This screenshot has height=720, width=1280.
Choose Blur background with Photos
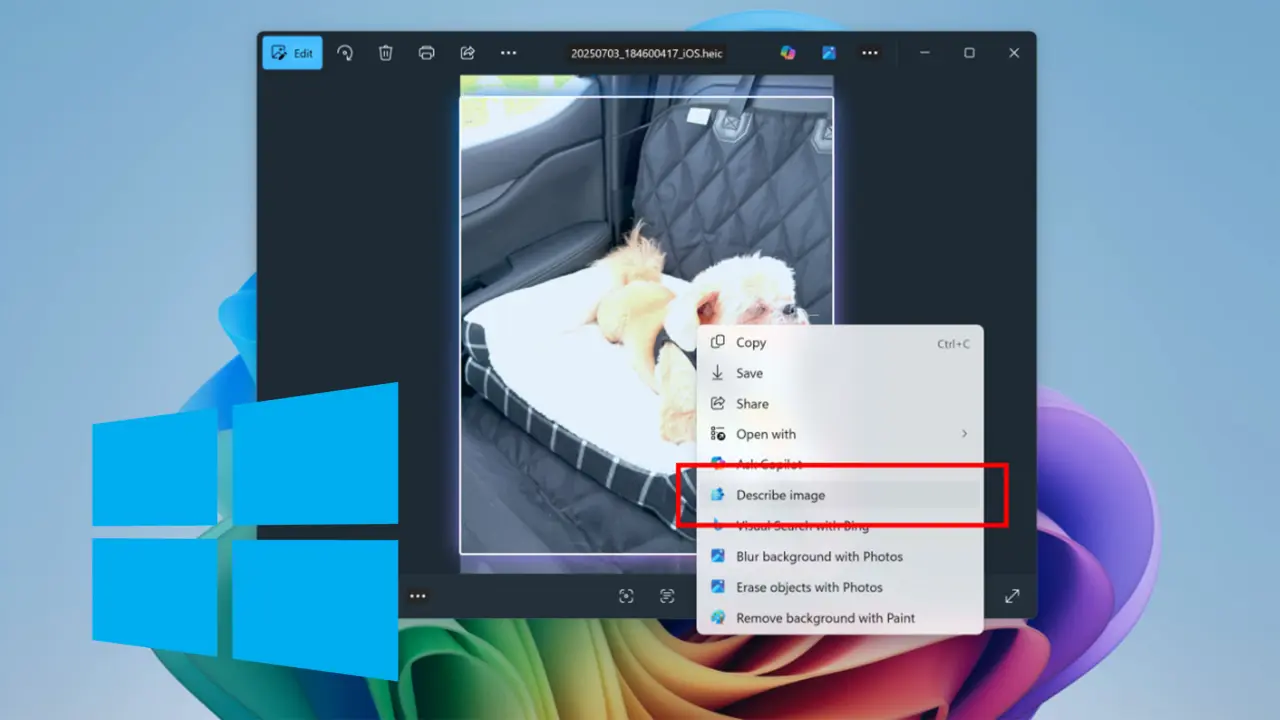point(819,556)
